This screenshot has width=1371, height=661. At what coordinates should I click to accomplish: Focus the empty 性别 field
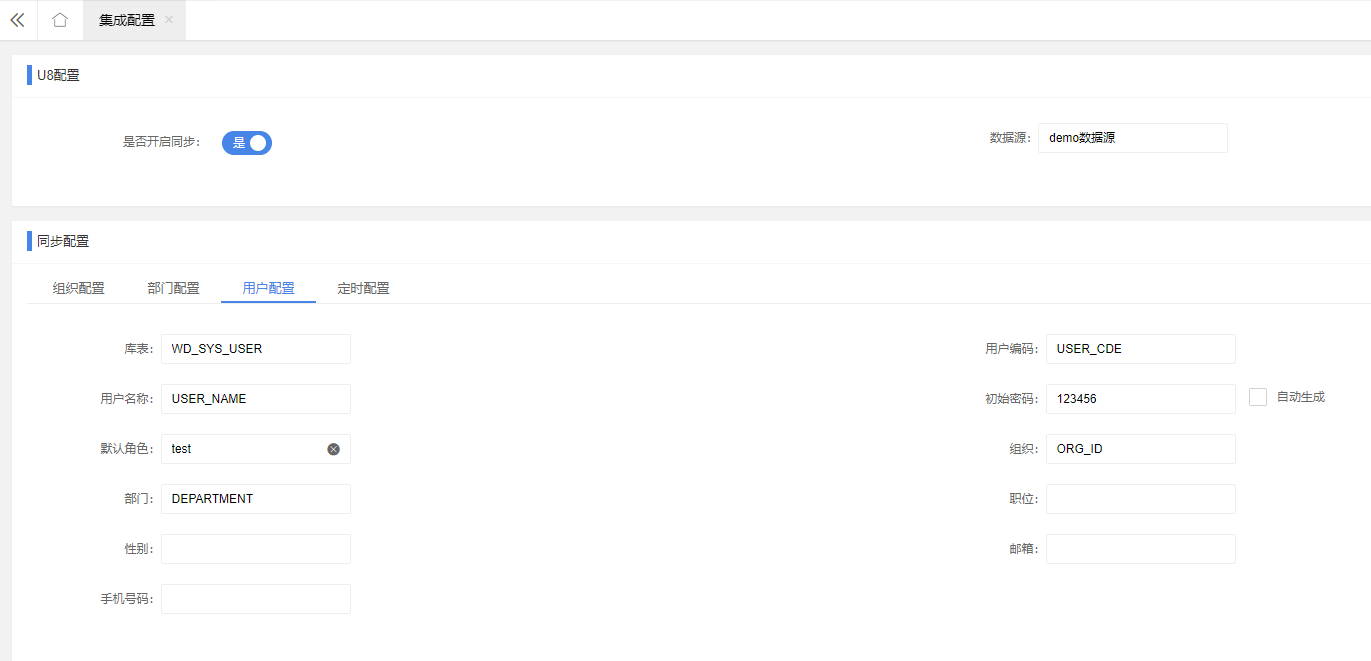click(255, 549)
